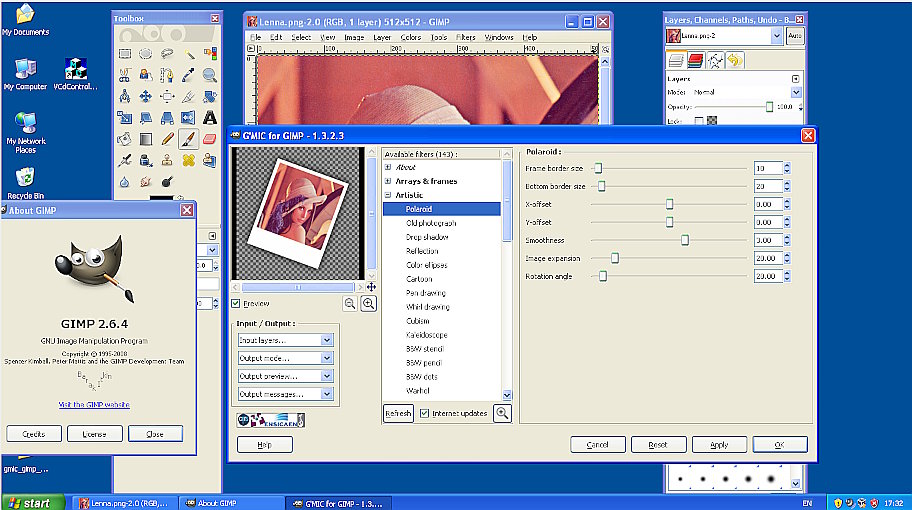Select the Alignment tool
Viewport: 912px width, 510px height.
pos(167,97)
